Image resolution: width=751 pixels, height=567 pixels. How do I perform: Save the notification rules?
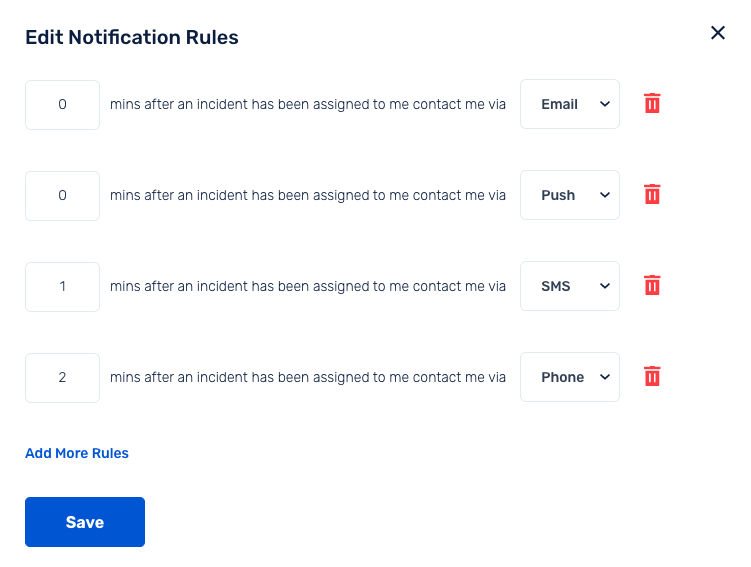pyautogui.click(x=85, y=522)
